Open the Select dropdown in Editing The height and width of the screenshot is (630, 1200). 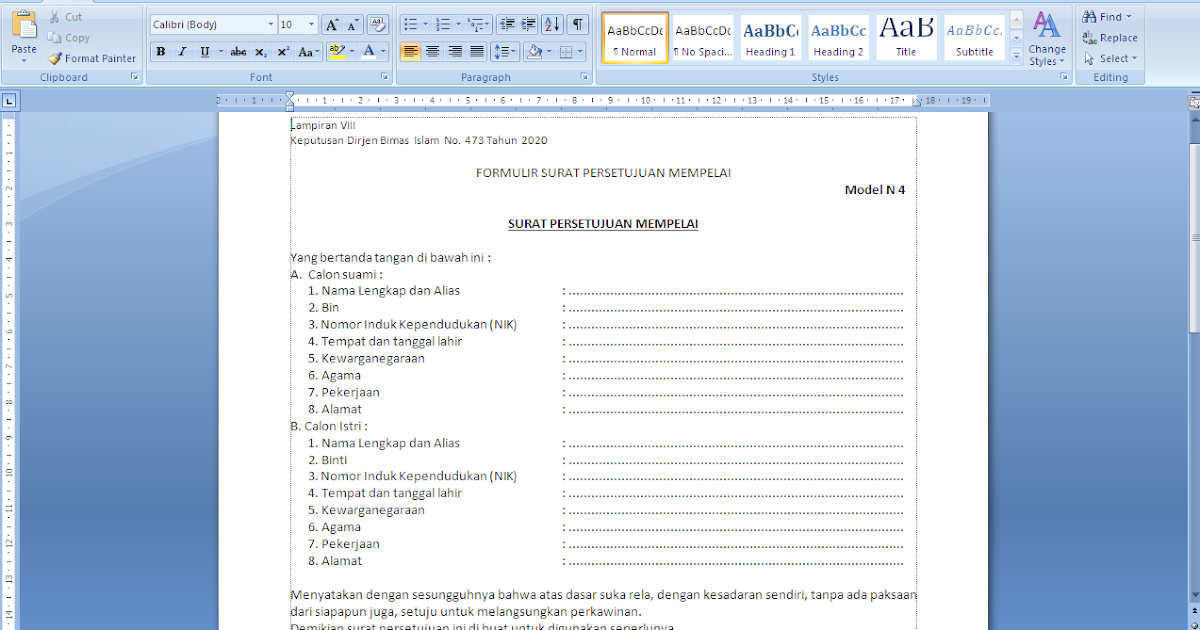(x=1110, y=58)
